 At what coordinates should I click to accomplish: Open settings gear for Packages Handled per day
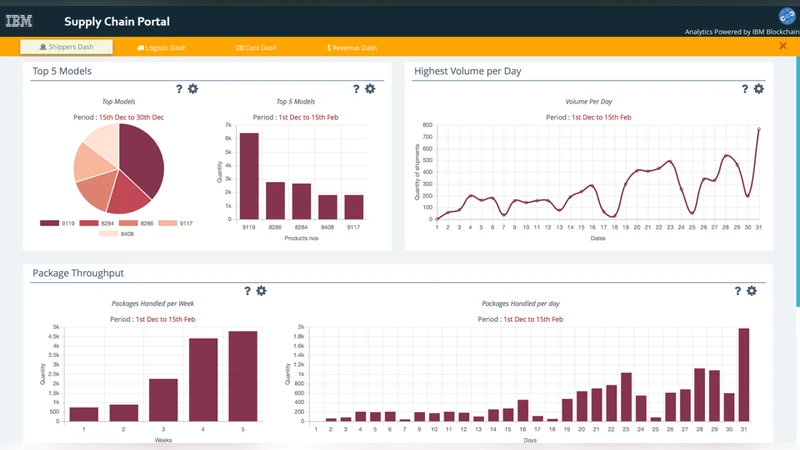click(752, 291)
